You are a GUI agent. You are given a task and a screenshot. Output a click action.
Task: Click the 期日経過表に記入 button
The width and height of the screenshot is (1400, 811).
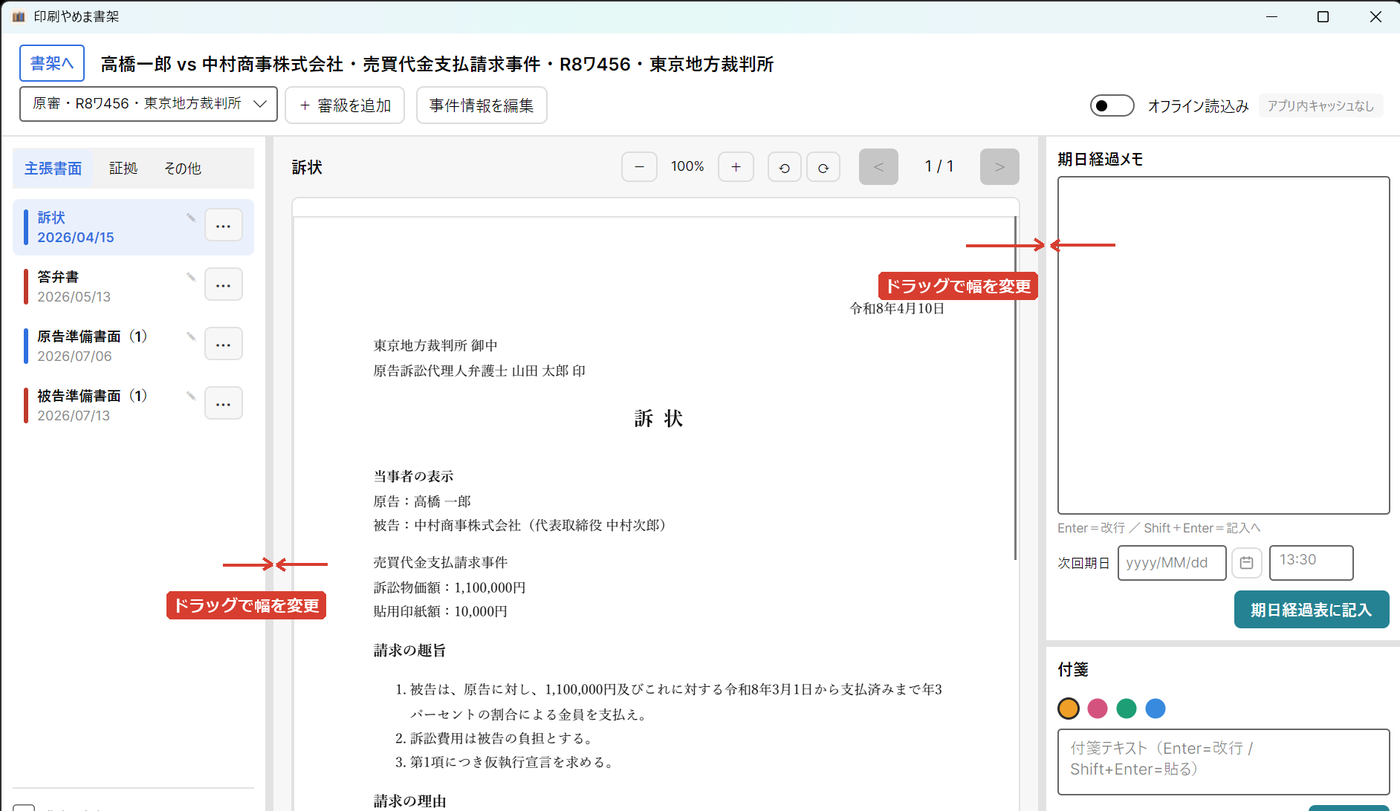tap(1311, 610)
